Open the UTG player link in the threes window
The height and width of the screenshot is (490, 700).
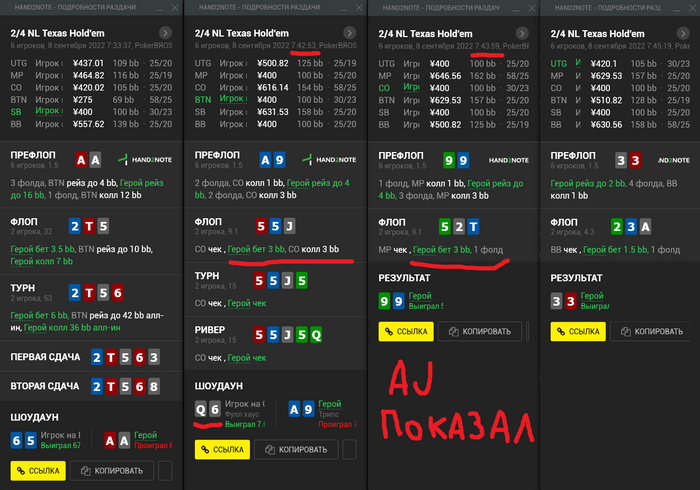[578, 63]
